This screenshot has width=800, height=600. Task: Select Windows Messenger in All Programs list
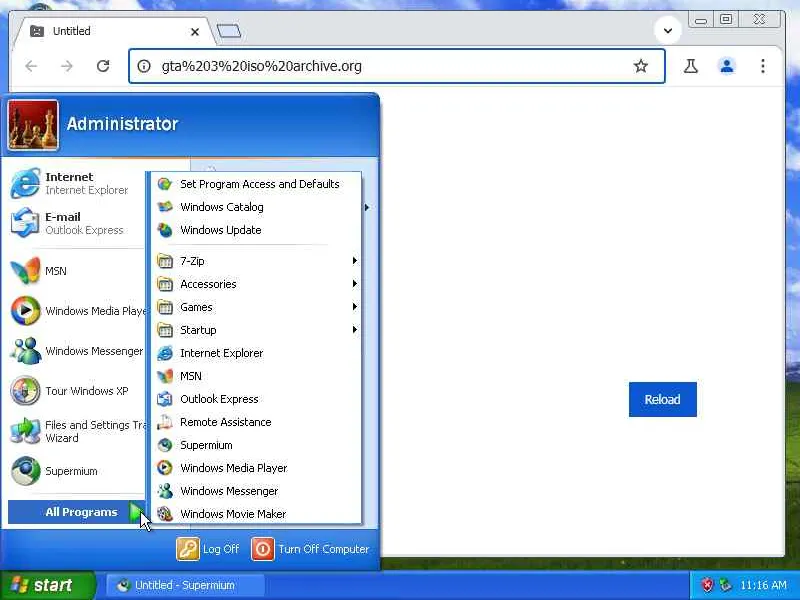pos(257,491)
